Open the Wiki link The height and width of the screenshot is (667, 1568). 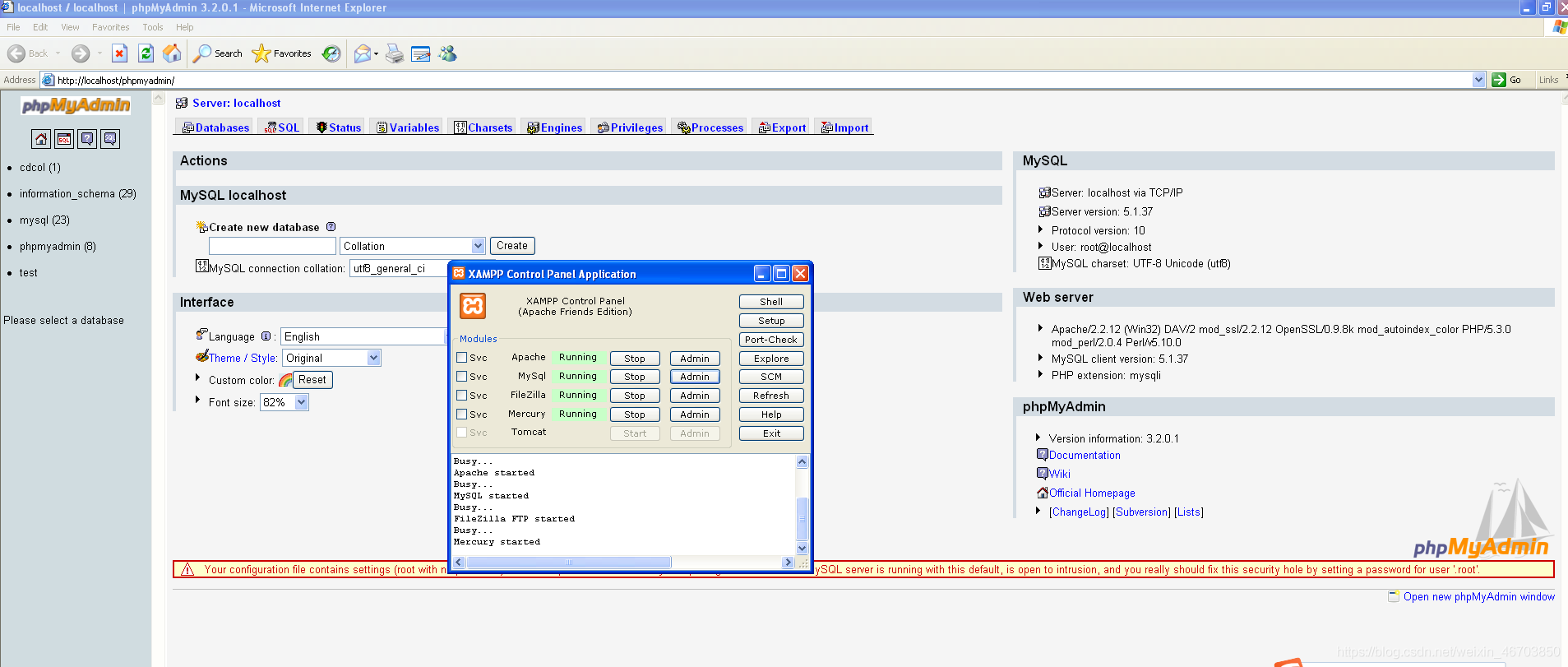pyautogui.click(x=1060, y=474)
